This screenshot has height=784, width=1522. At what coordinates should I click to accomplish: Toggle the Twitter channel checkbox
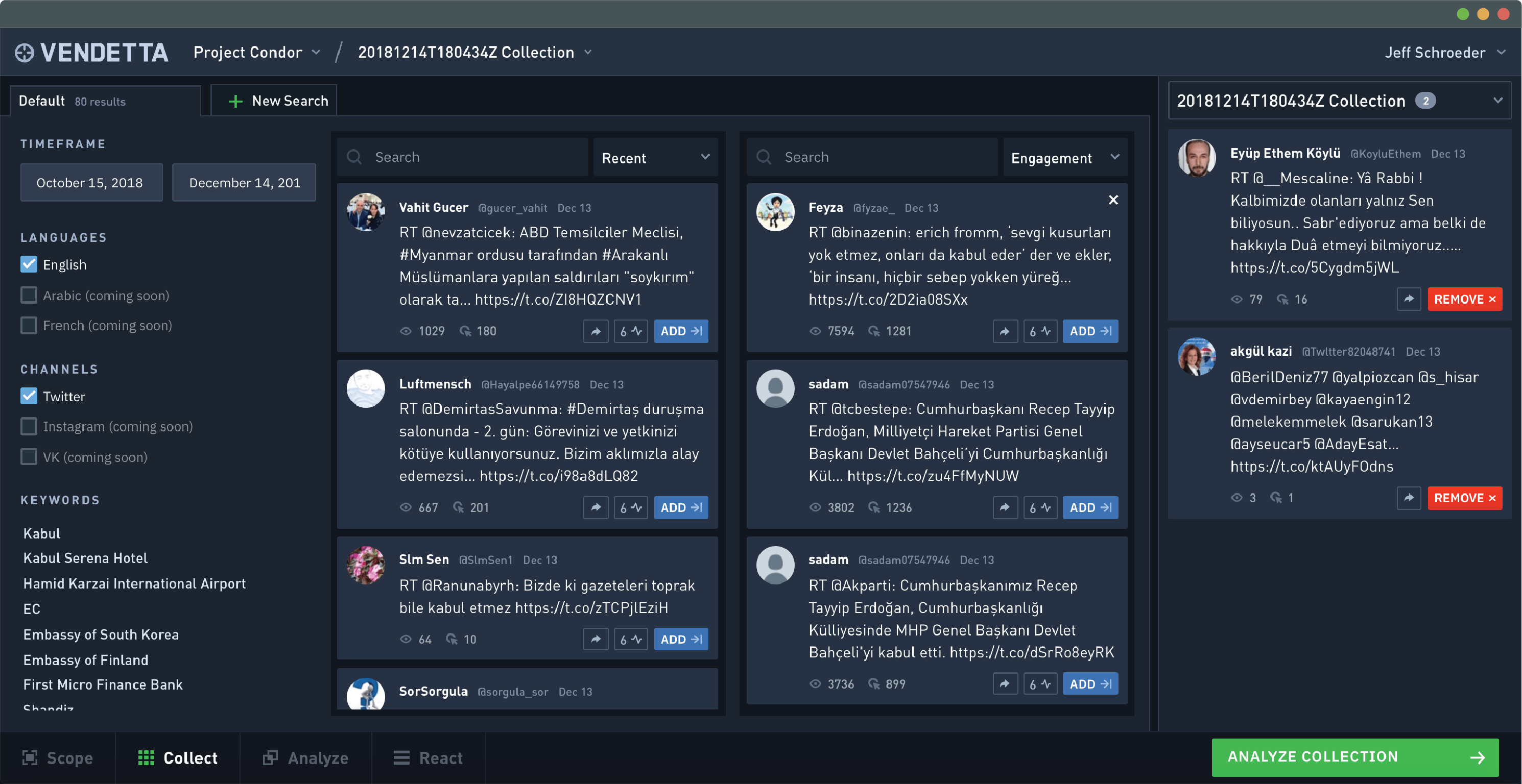click(27, 395)
